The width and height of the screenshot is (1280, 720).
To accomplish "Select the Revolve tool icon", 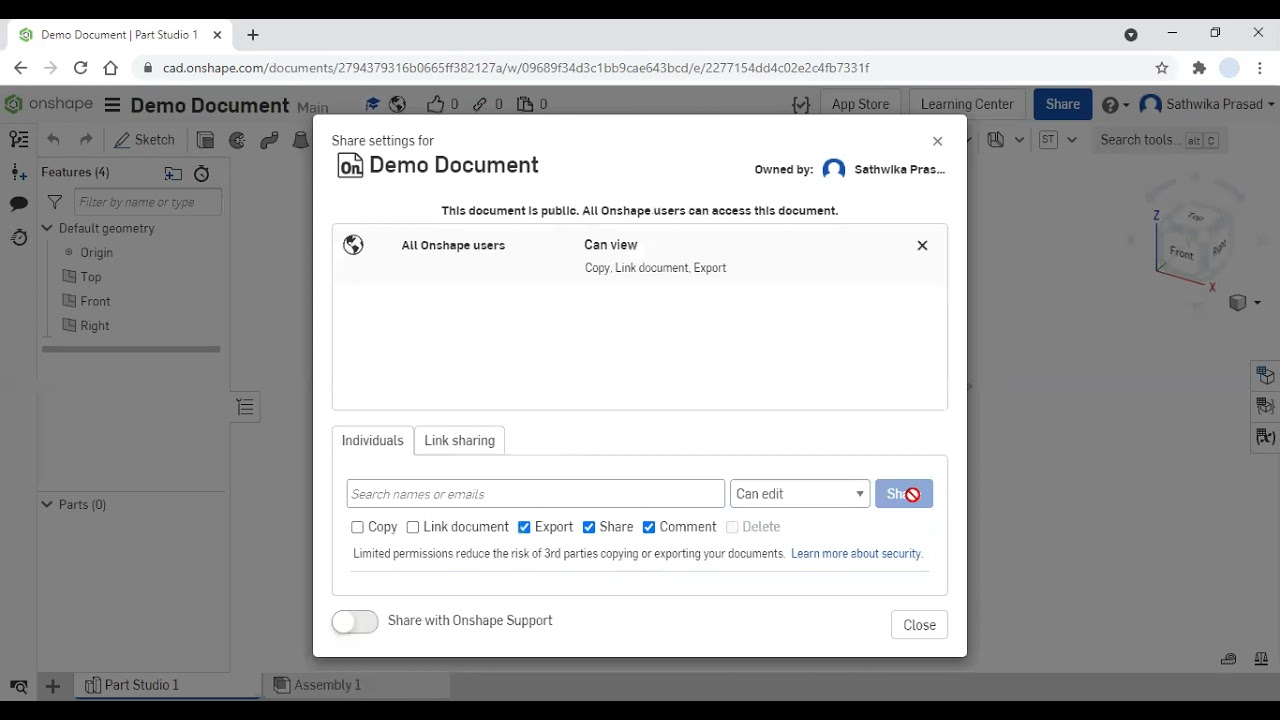I will coord(237,140).
